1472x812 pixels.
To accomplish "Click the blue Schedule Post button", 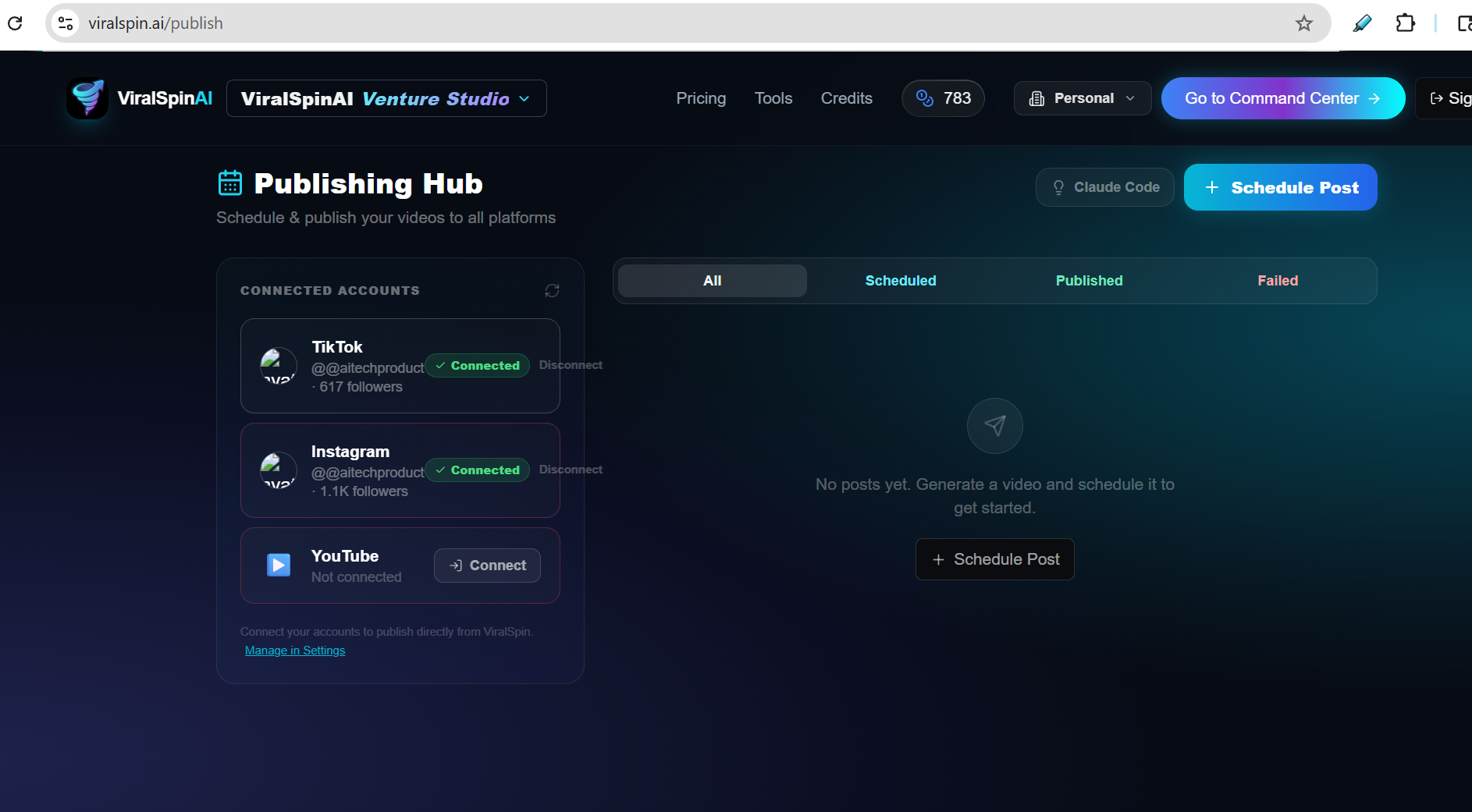I will pyautogui.click(x=1280, y=187).
